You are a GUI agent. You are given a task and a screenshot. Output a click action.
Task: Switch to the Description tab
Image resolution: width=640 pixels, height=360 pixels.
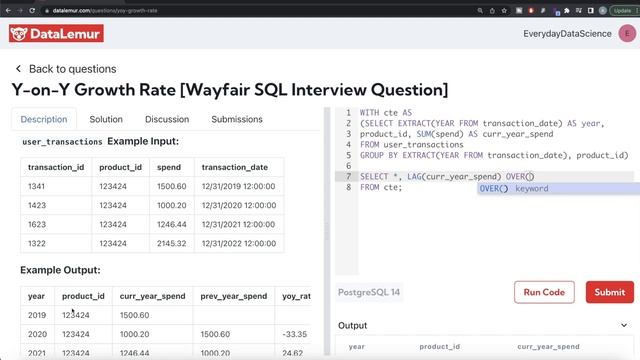pos(44,119)
